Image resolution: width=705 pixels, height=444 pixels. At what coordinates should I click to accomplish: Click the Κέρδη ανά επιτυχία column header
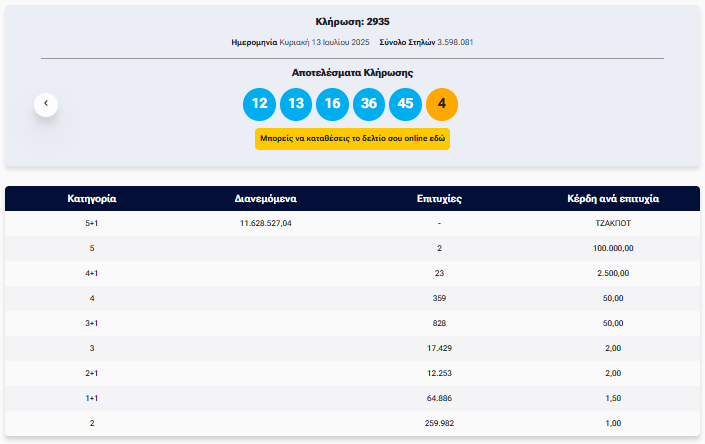pyautogui.click(x=613, y=198)
